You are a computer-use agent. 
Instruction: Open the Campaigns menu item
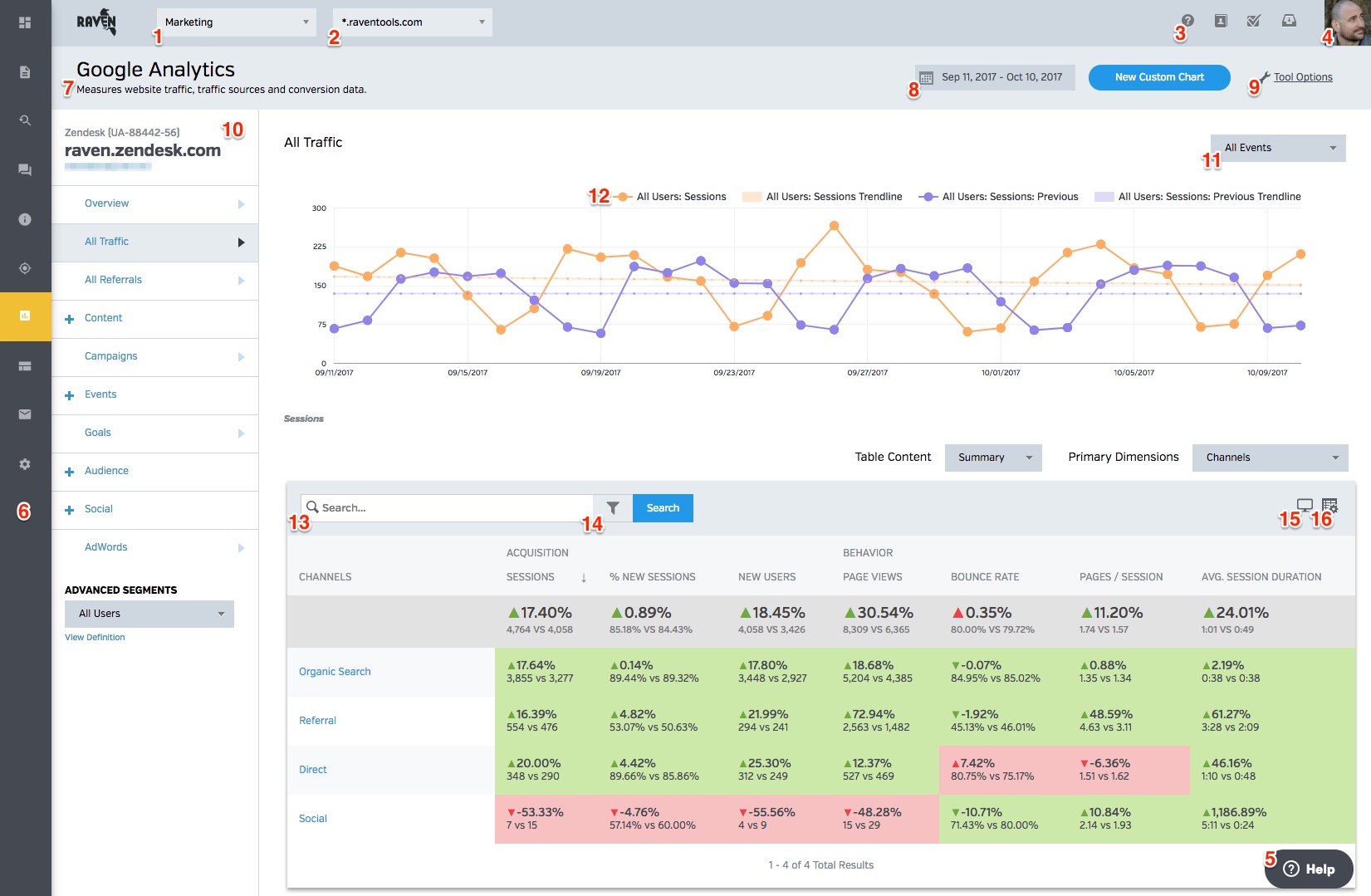pos(111,356)
